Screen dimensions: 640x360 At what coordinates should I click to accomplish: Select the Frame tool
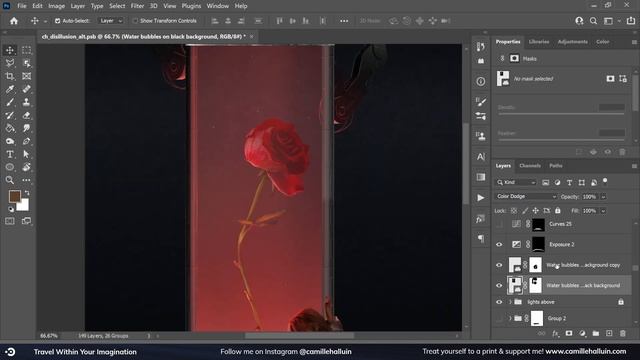coord(27,76)
